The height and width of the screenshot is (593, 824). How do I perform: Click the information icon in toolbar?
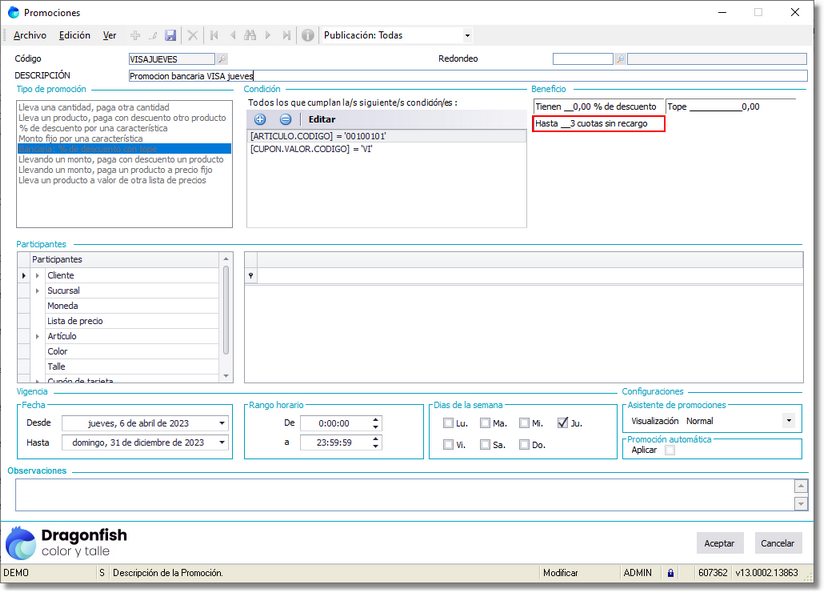pos(308,35)
